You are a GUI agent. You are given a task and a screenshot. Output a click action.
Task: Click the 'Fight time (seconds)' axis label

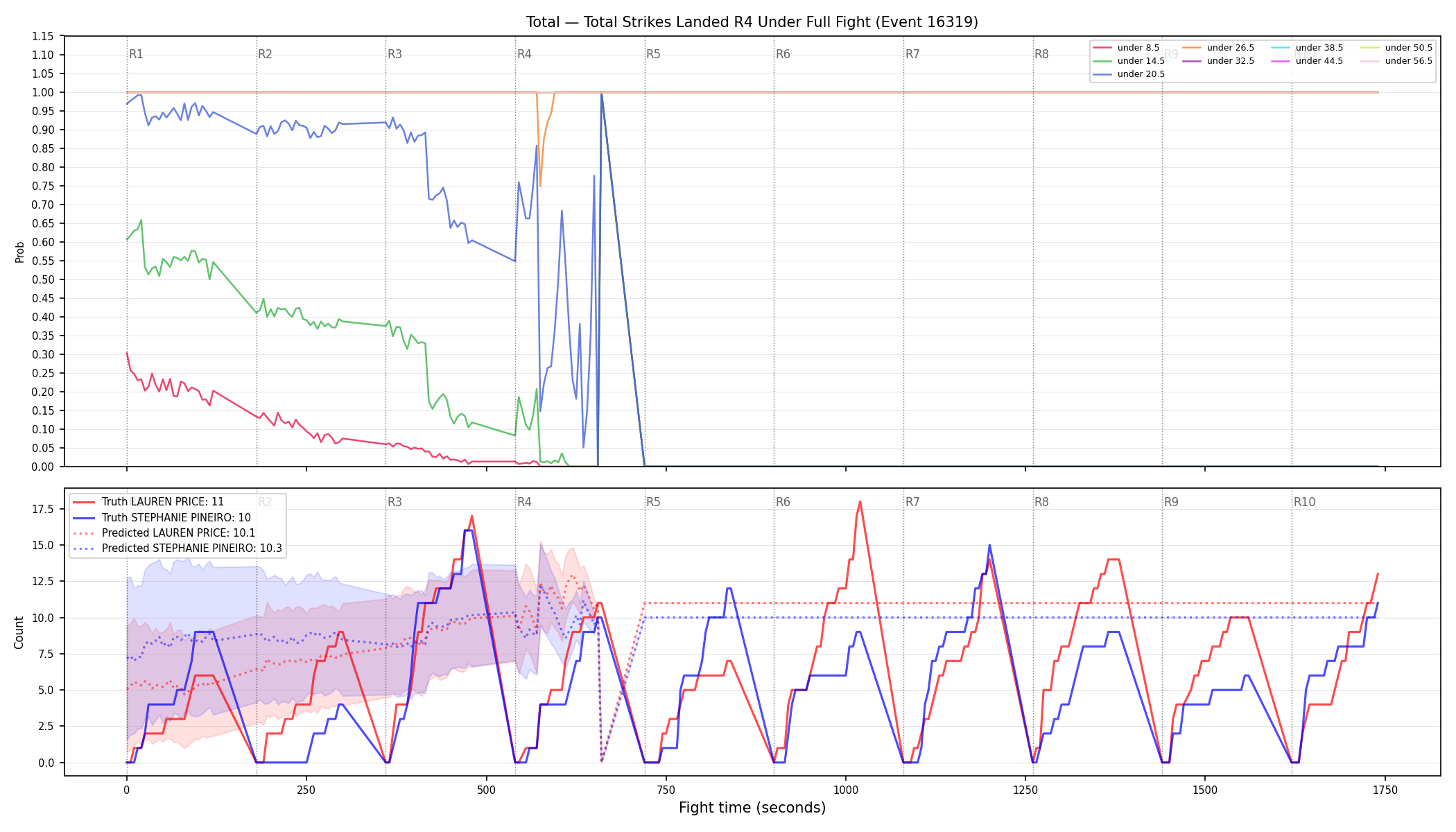tap(752, 808)
